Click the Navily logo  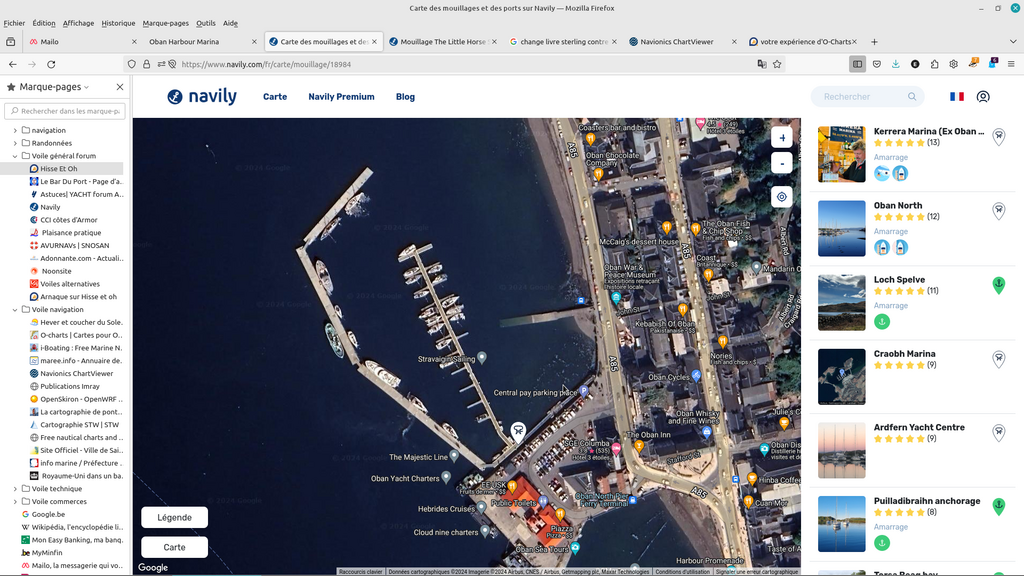[202, 97]
